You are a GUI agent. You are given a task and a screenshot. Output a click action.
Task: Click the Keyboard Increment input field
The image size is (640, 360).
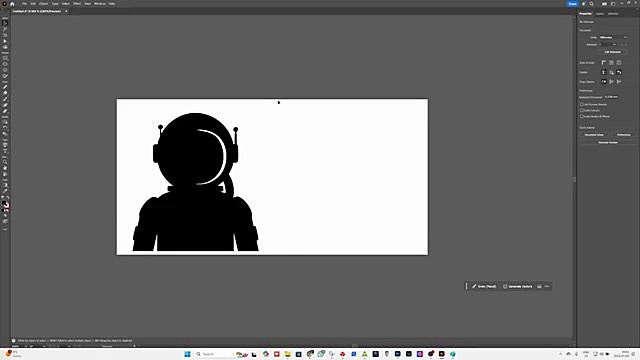point(612,97)
